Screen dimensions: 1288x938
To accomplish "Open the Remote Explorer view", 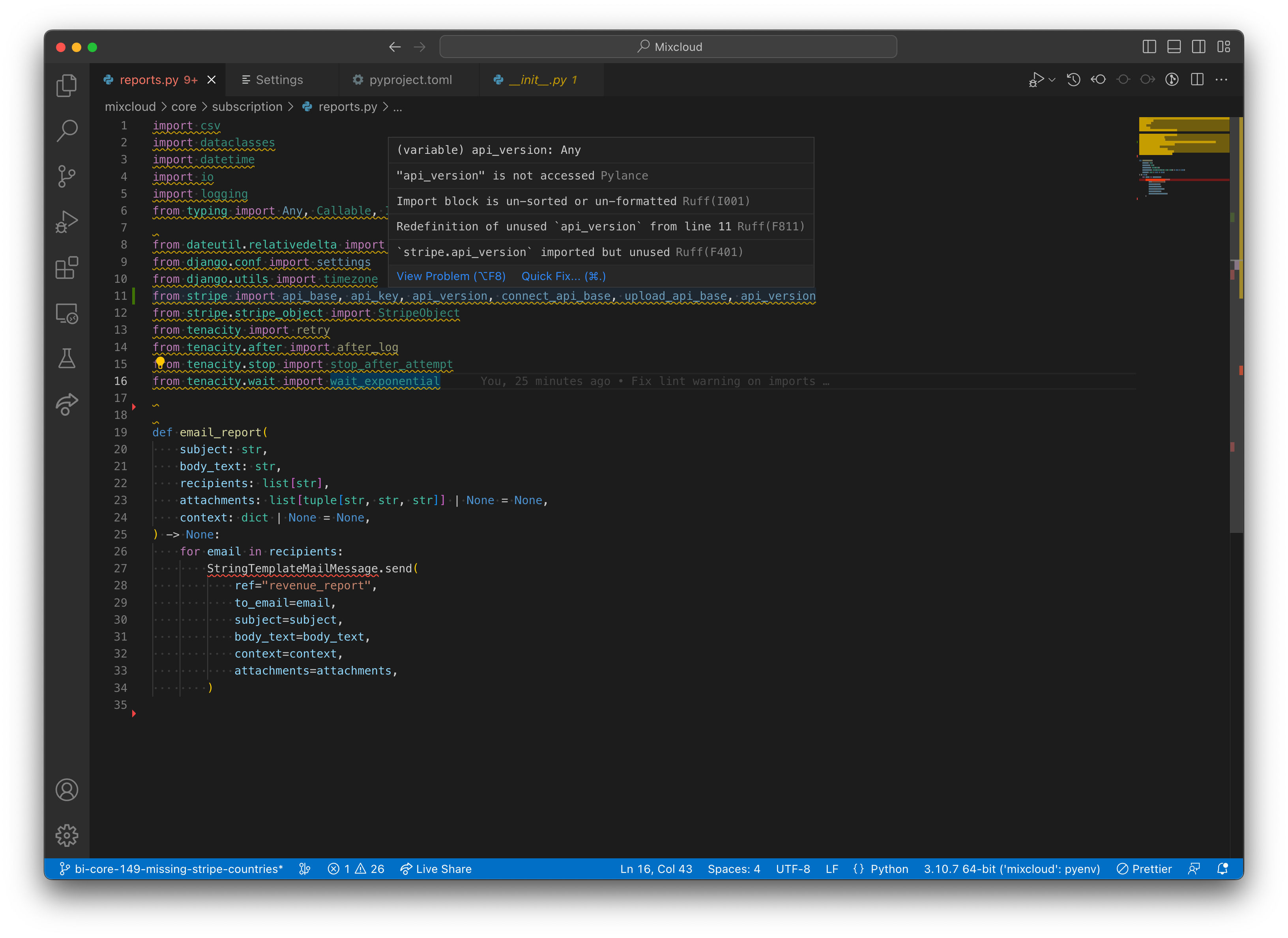I will point(67,314).
